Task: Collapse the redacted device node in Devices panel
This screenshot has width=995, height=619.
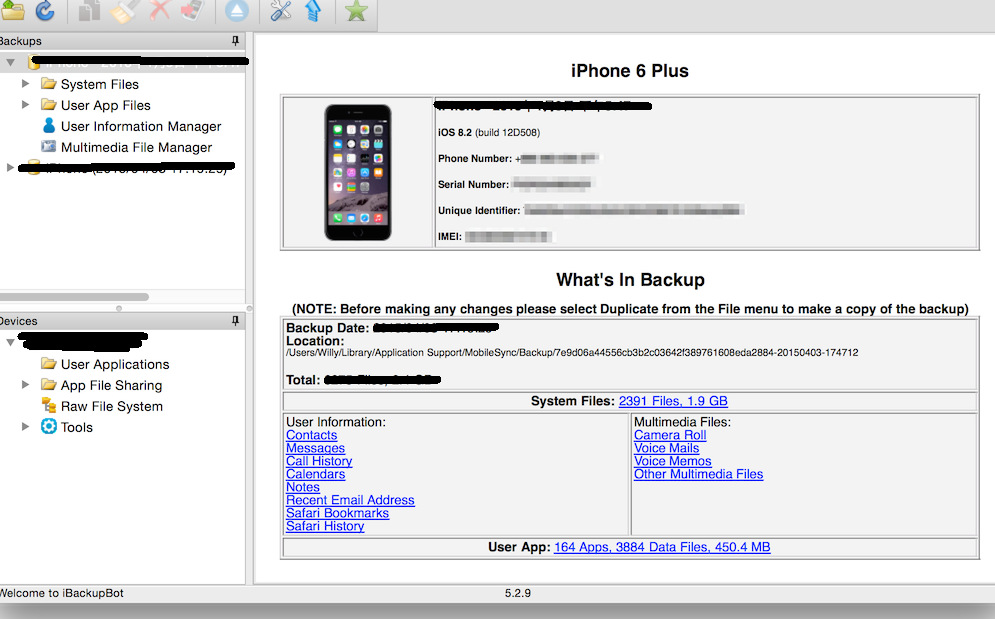Action: pyautogui.click(x=11, y=342)
